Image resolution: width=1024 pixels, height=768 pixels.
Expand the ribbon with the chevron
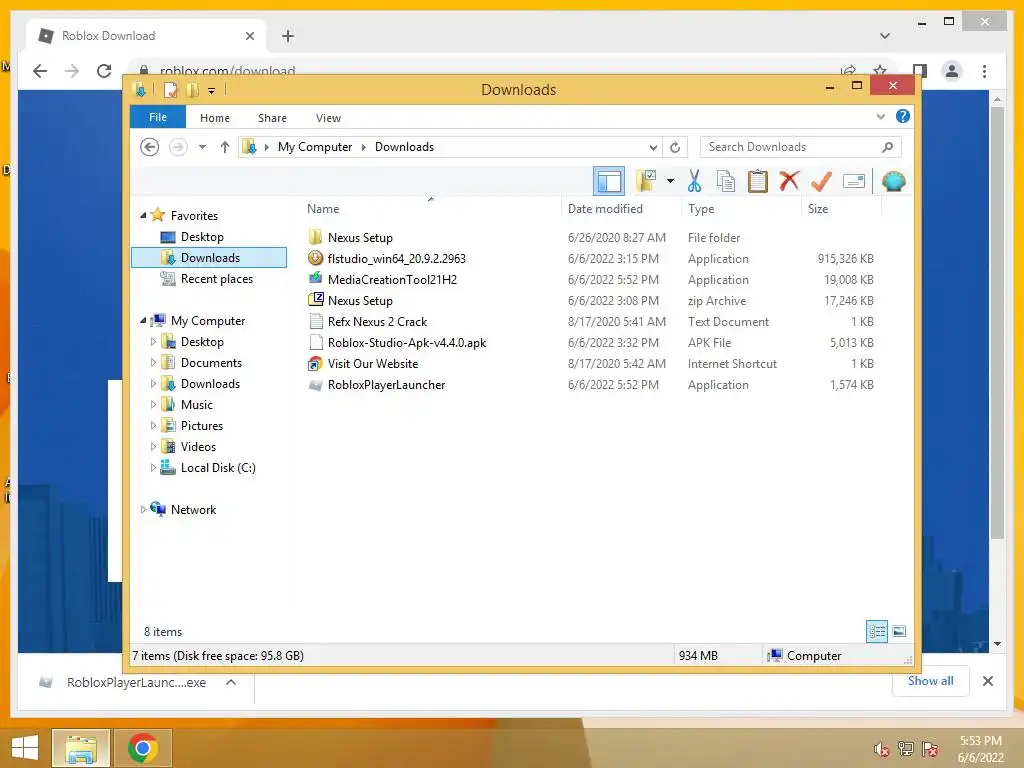[880, 116]
